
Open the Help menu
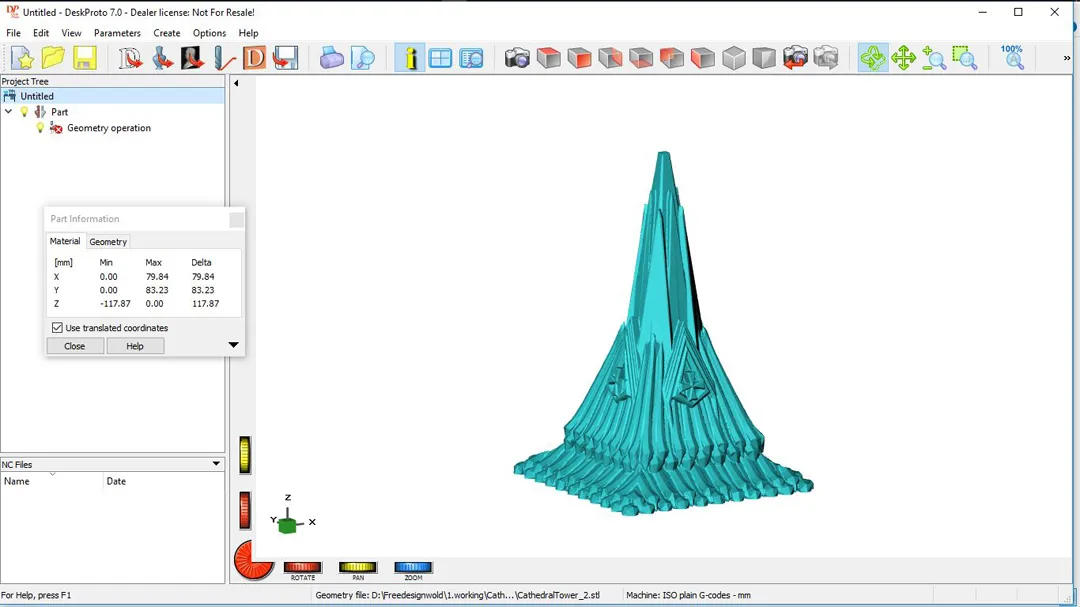coord(248,32)
